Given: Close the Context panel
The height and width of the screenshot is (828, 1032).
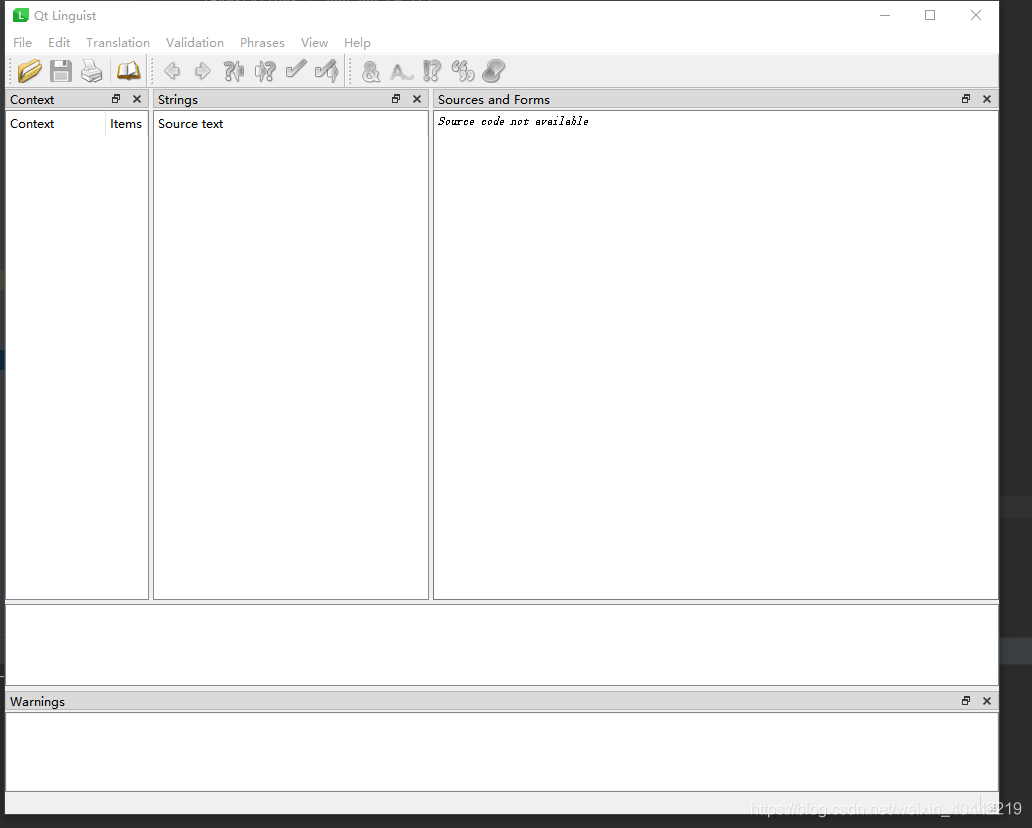Looking at the screenshot, I should [137, 99].
